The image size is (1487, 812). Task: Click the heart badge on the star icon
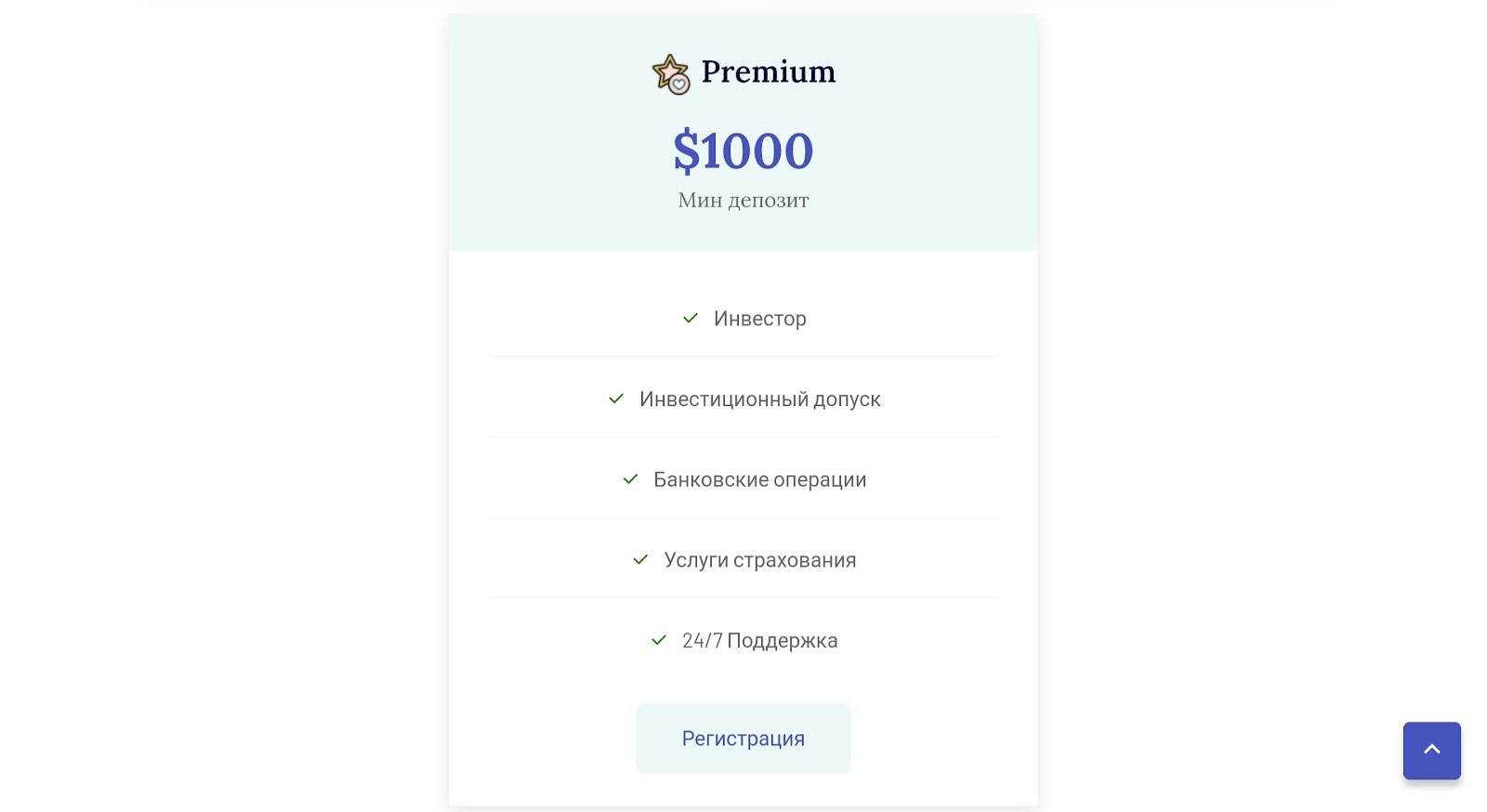680,85
